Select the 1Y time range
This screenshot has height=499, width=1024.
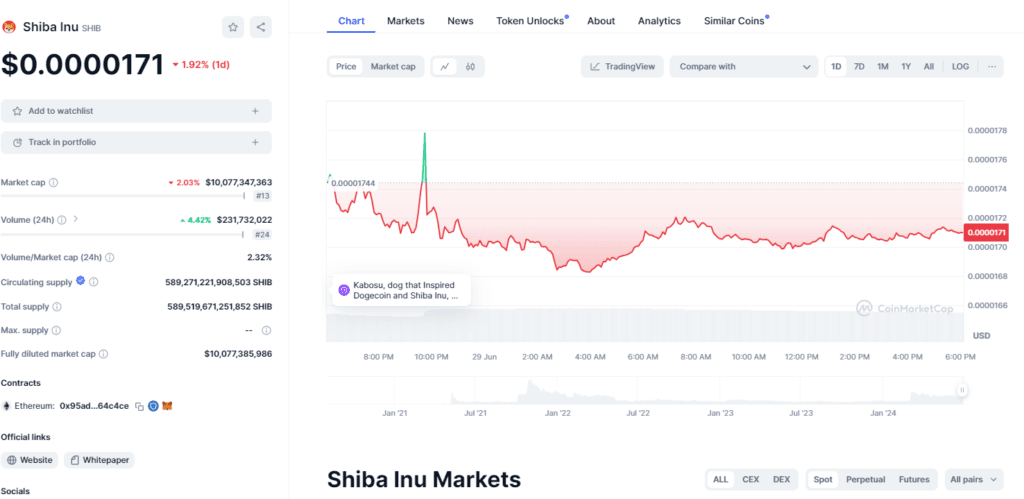[x=906, y=67]
